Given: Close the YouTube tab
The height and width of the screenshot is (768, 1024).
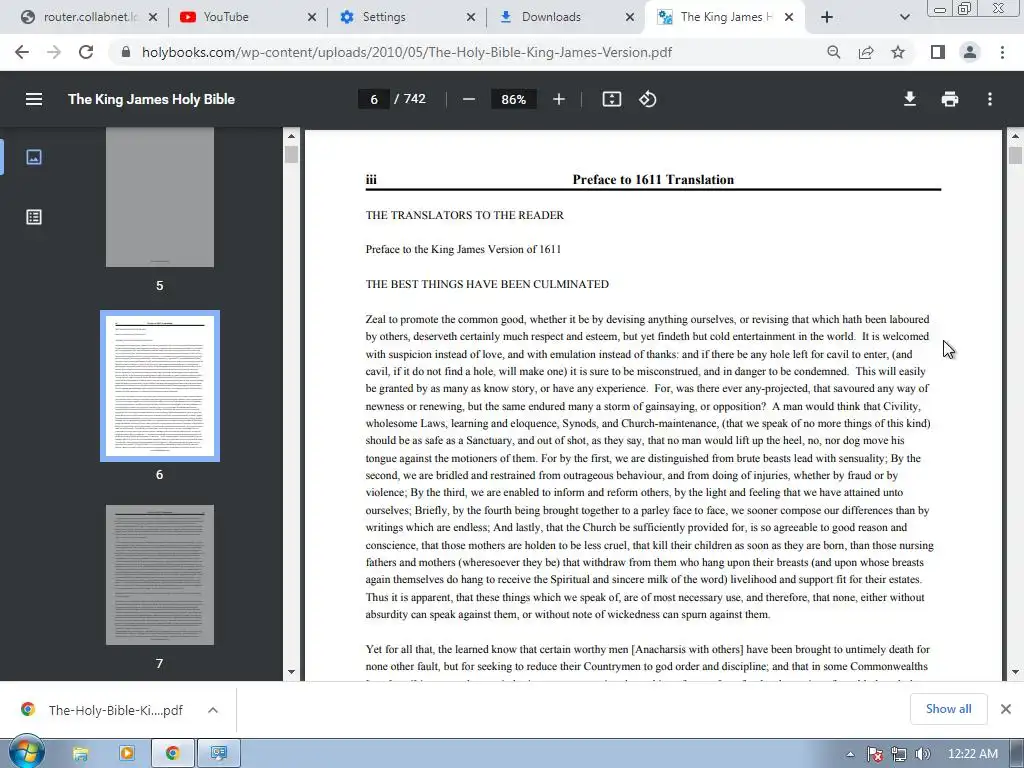Looking at the screenshot, I should (312, 17).
